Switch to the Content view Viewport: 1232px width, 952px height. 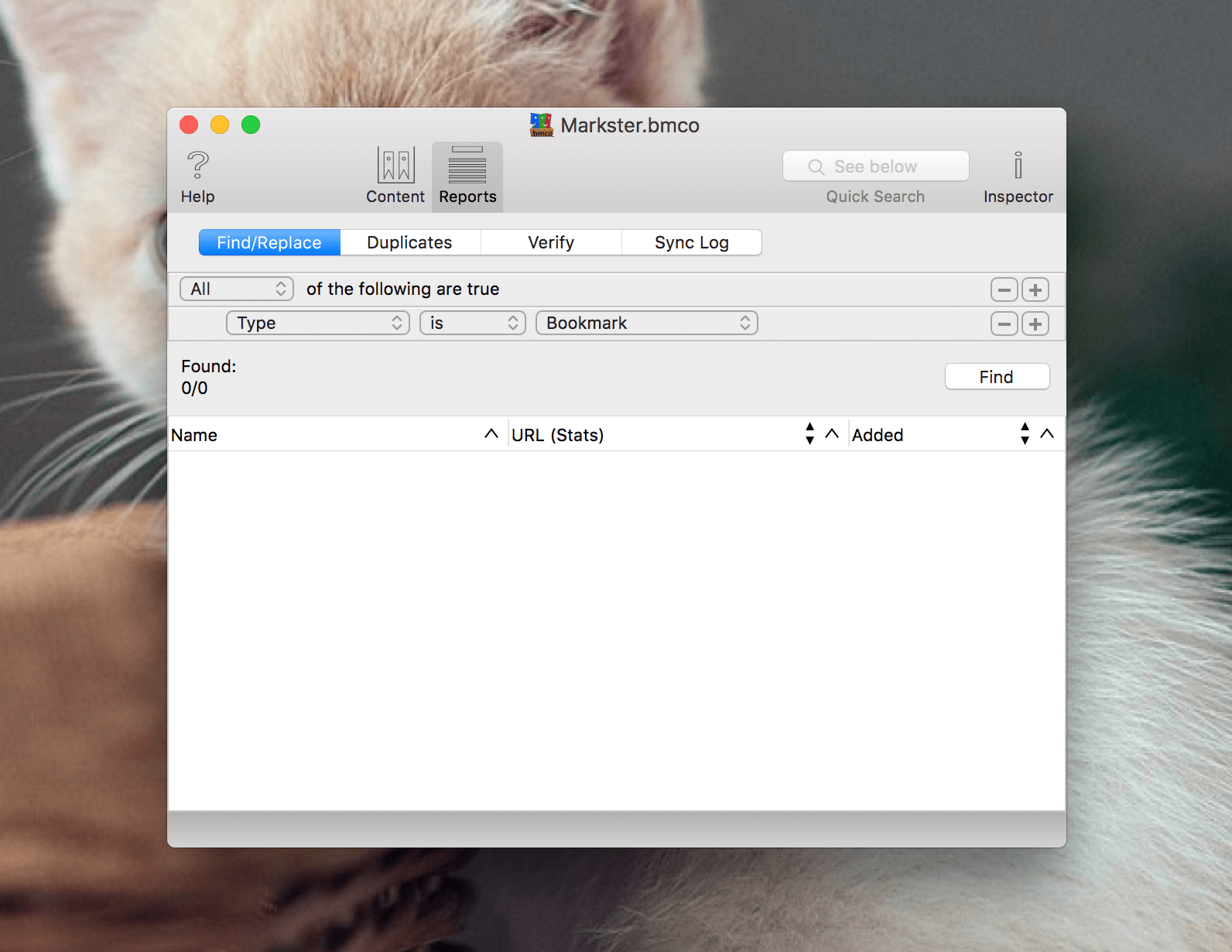[395, 177]
